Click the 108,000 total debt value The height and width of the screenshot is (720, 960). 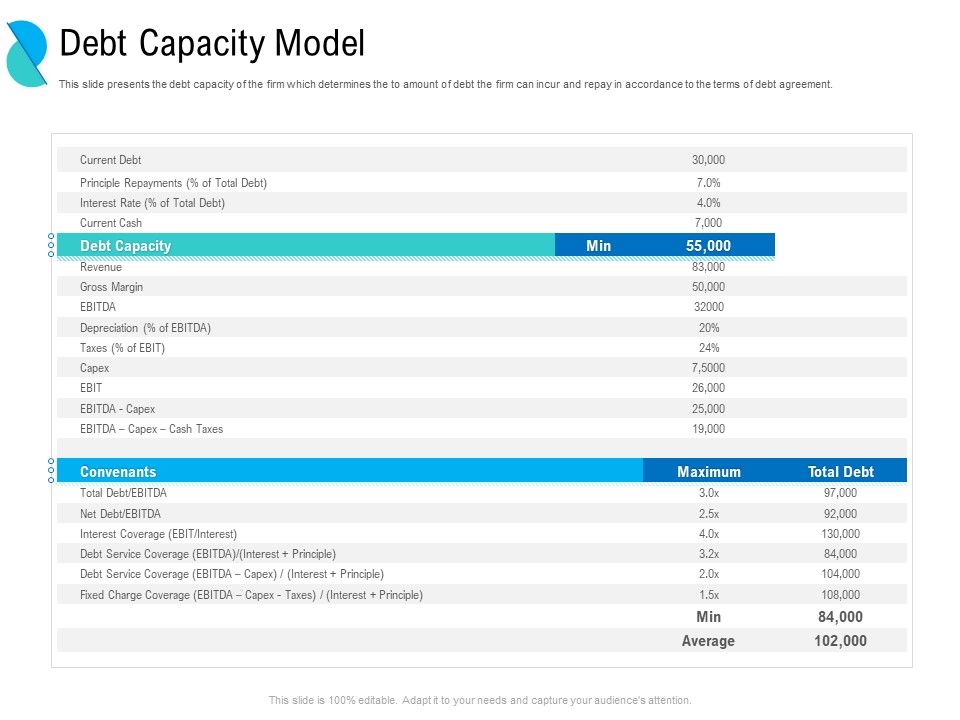click(841, 595)
